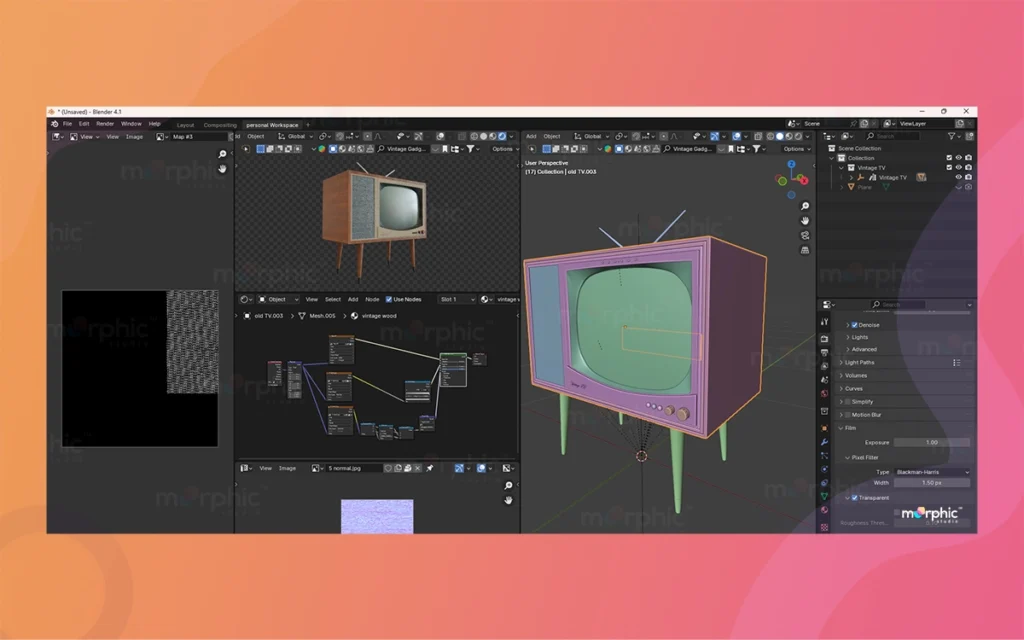Viewport: 1024px width, 640px height.
Task: Collapse the Film panel
Action: tap(850, 428)
